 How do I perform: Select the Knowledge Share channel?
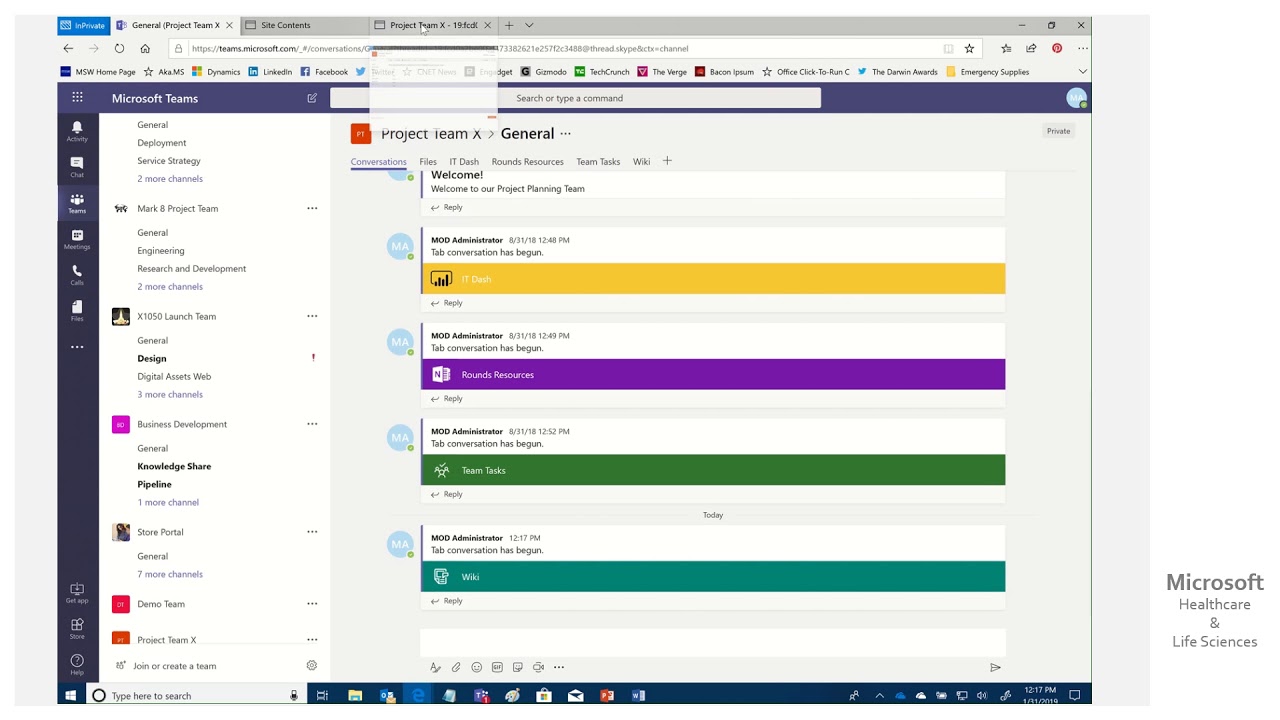point(174,466)
